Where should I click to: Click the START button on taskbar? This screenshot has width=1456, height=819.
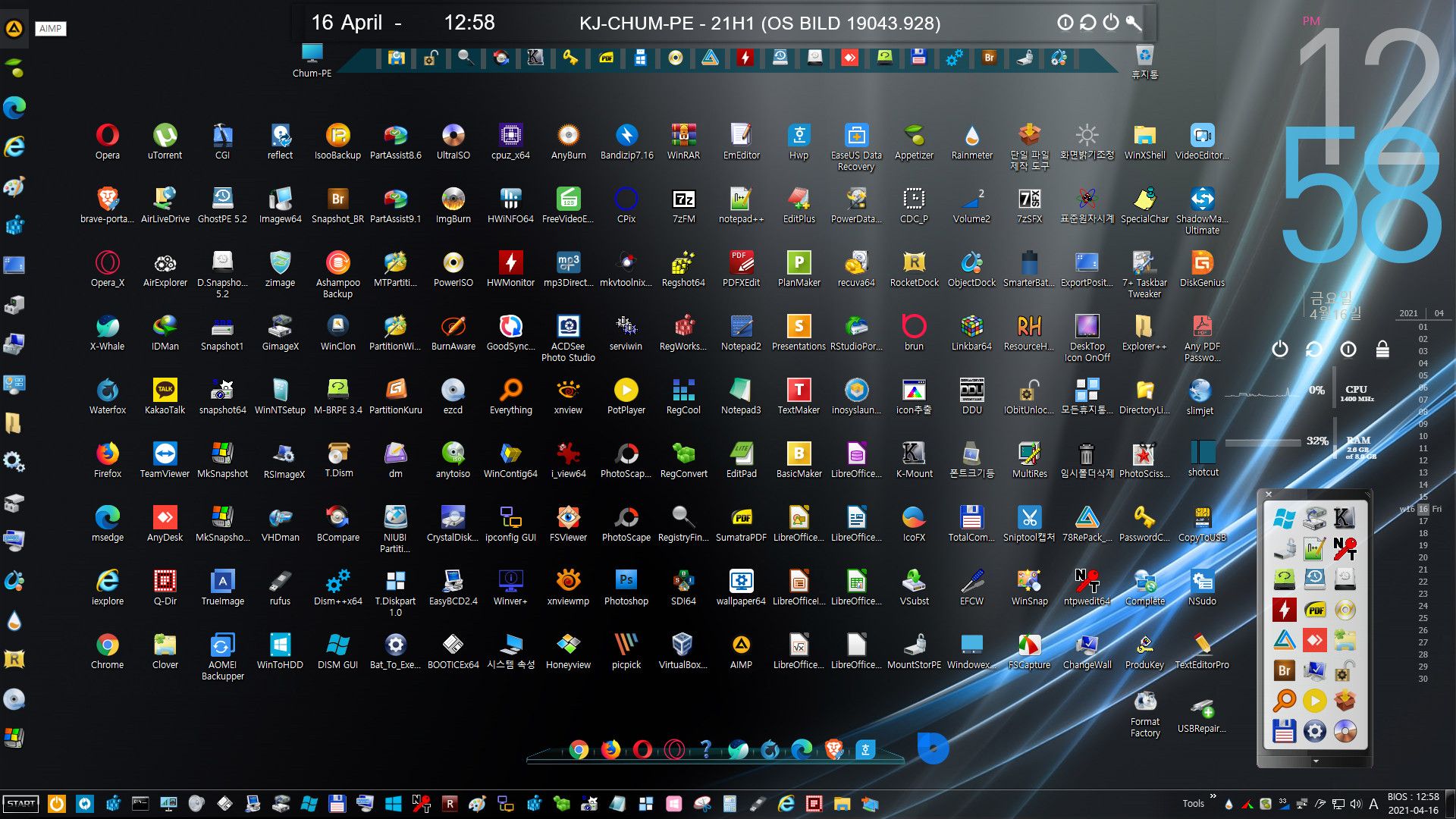pyautogui.click(x=21, y=804)
